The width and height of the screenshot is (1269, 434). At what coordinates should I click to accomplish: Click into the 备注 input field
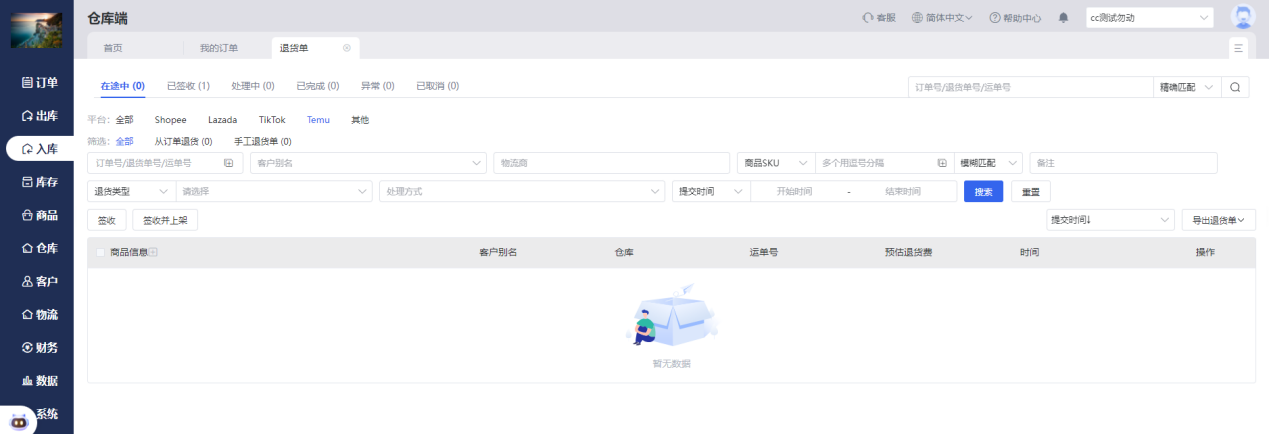tap(1123, 163)
